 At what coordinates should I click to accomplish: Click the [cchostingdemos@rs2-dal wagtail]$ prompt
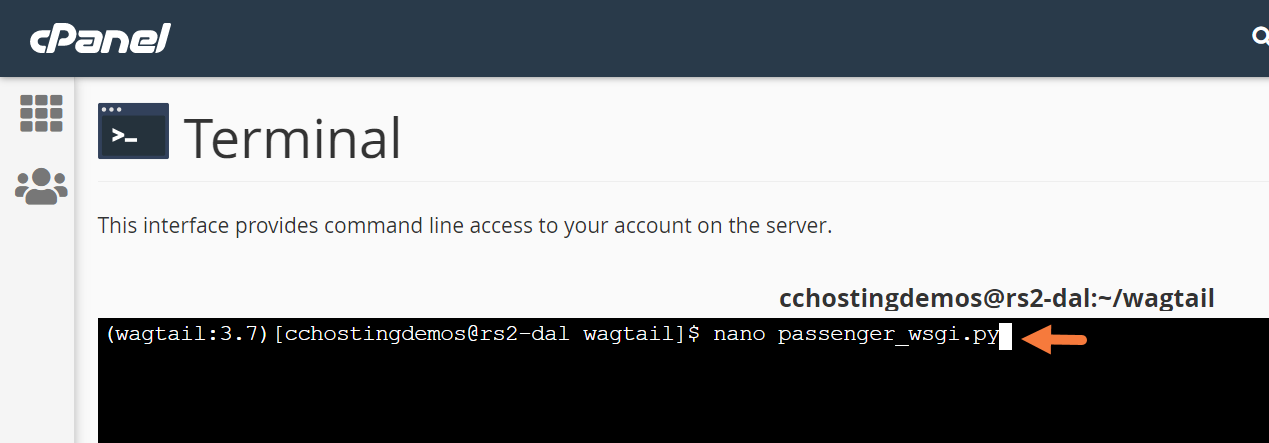point(487,336)
